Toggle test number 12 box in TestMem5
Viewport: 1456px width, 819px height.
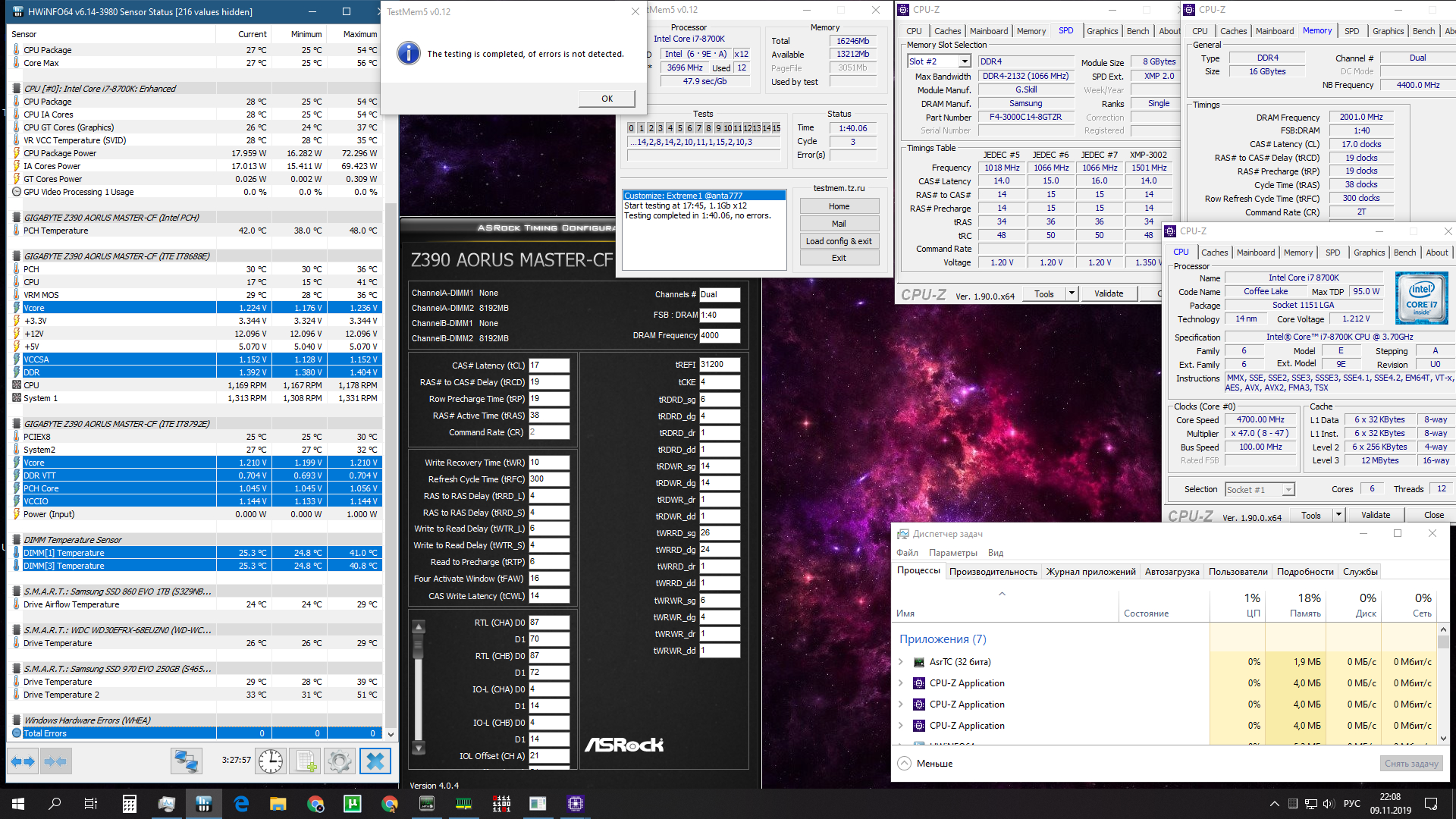[747, 128]
